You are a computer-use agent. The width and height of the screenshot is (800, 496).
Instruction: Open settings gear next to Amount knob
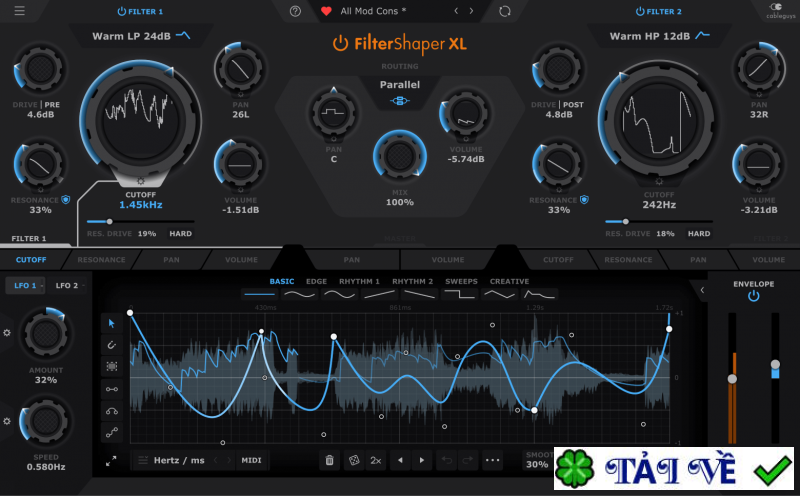7,333
